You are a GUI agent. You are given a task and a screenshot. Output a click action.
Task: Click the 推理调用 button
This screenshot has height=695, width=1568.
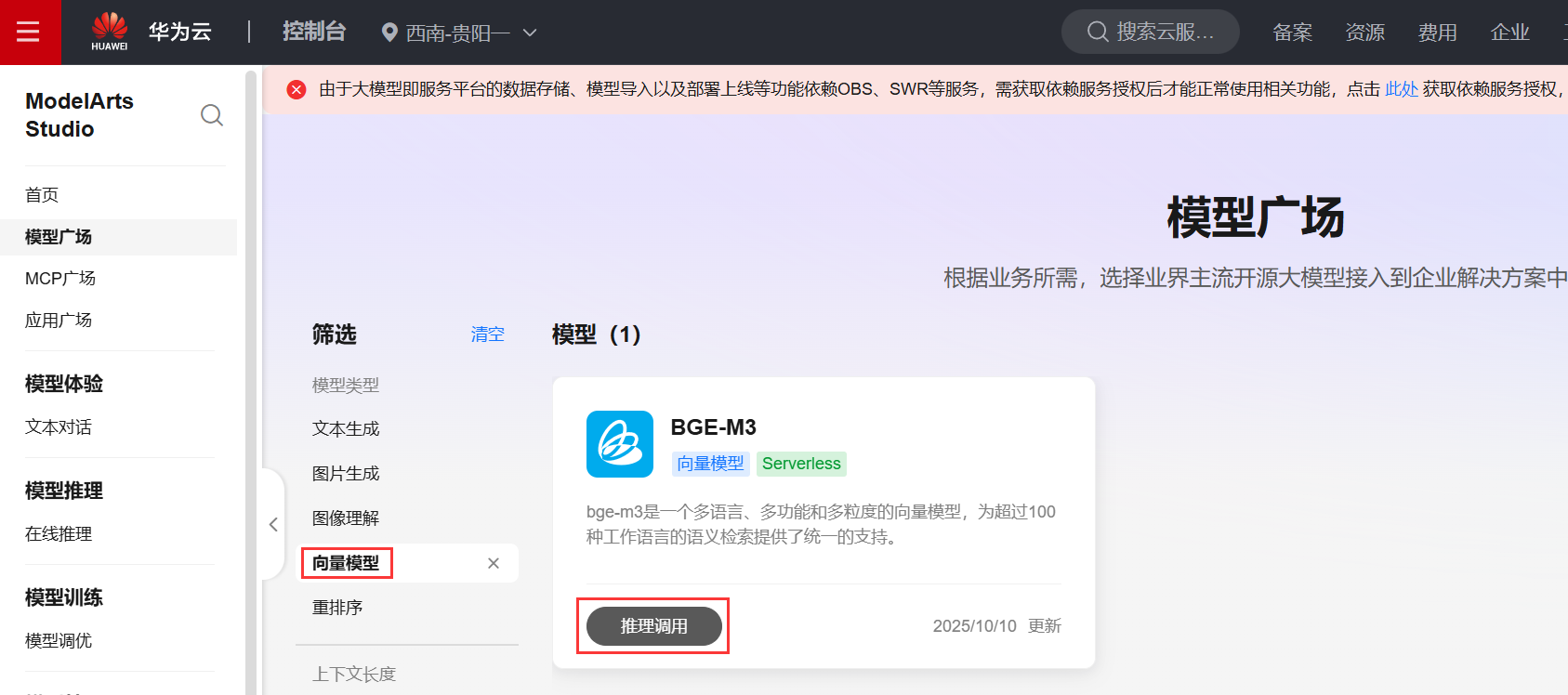click(x=654, y=626)
